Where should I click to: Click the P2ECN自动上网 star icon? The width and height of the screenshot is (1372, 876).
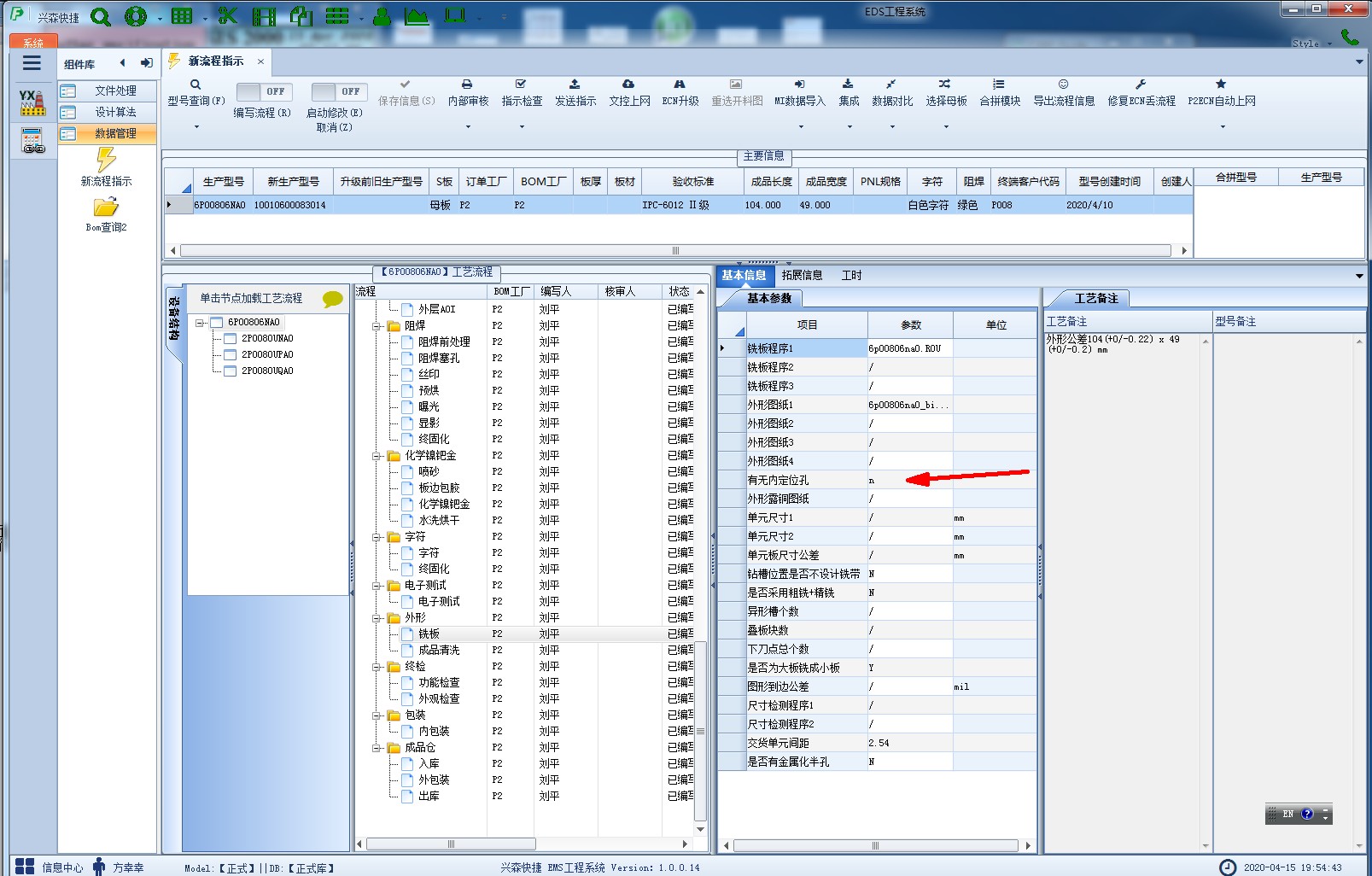(1221, 85)
